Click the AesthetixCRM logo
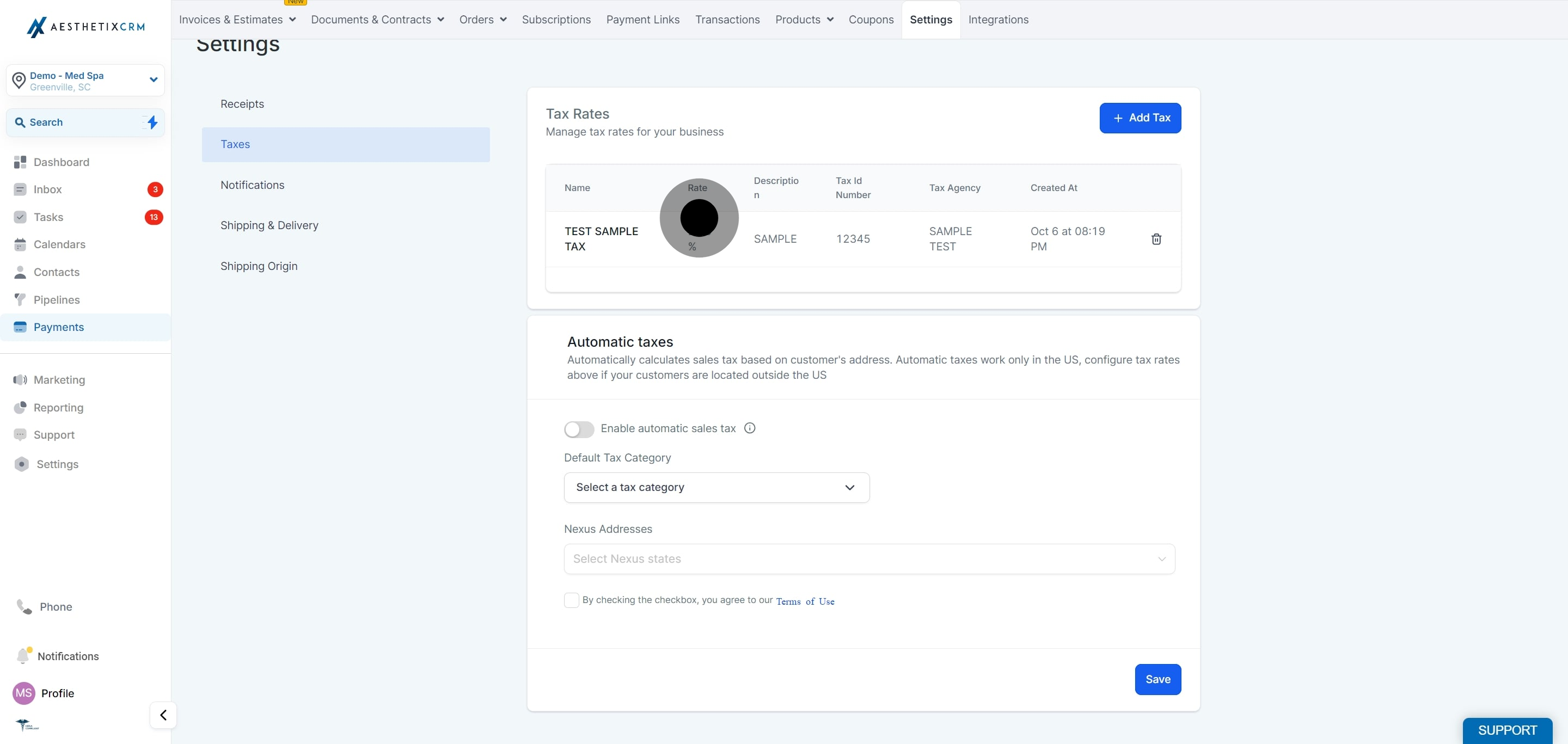This screenshot has width=1568, height=744. (86, 27)
